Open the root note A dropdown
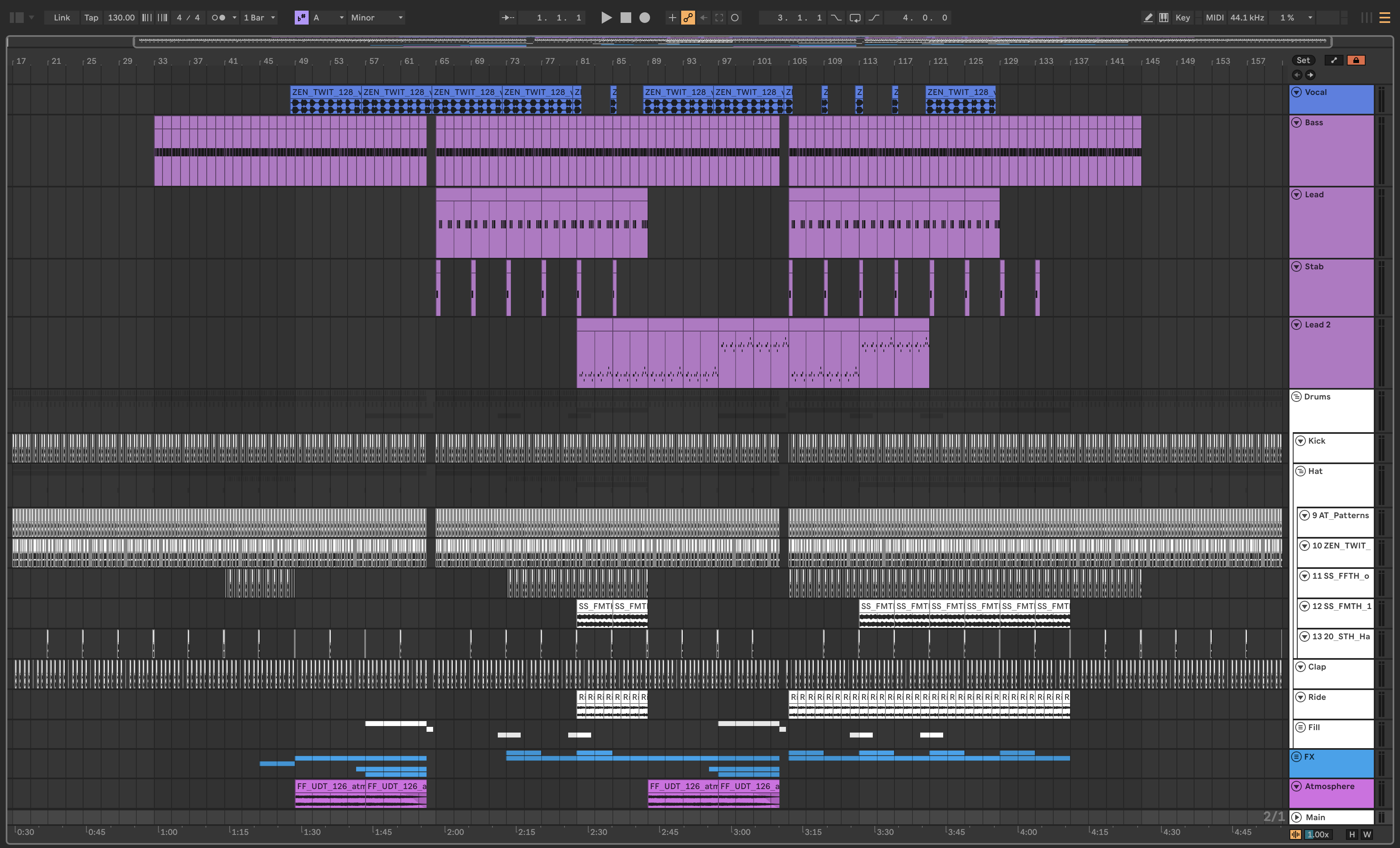Image resolution: width=1400 pixels, height=848 pixels. (328, 18)
